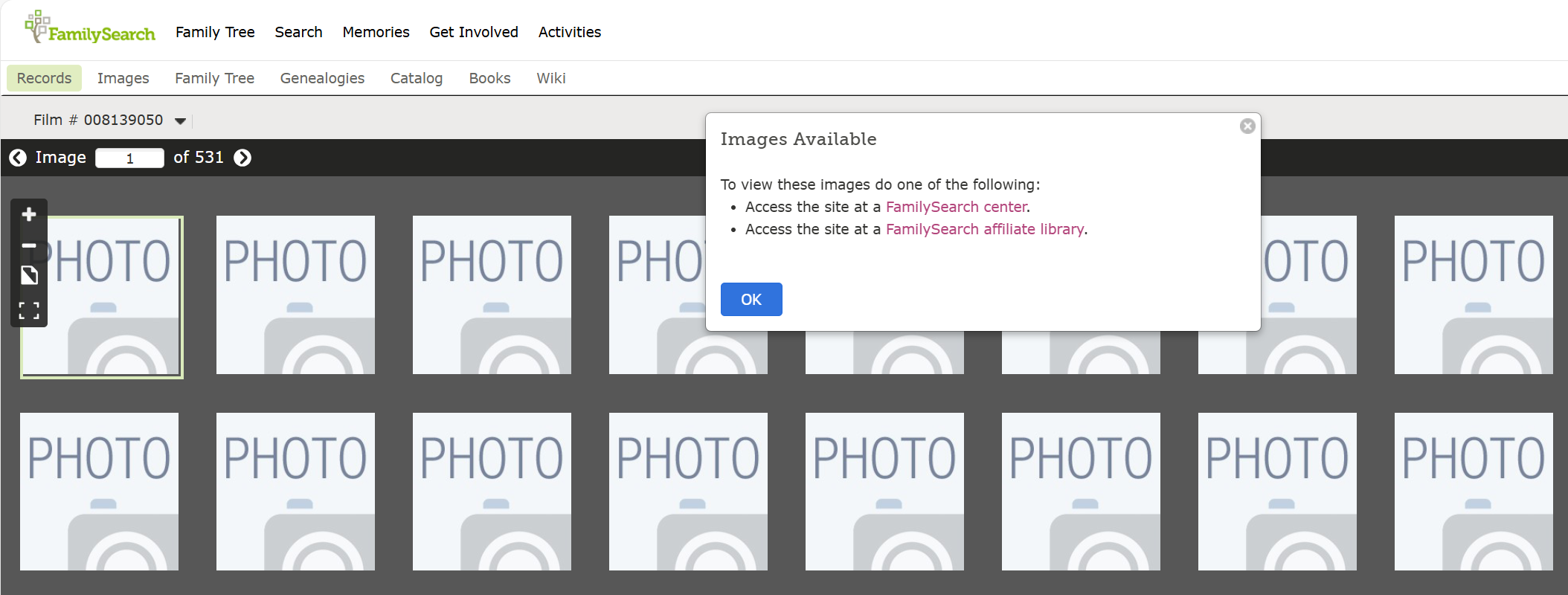Zoom in with the plus icon
1568x595 pixels.
pos(29,214)
